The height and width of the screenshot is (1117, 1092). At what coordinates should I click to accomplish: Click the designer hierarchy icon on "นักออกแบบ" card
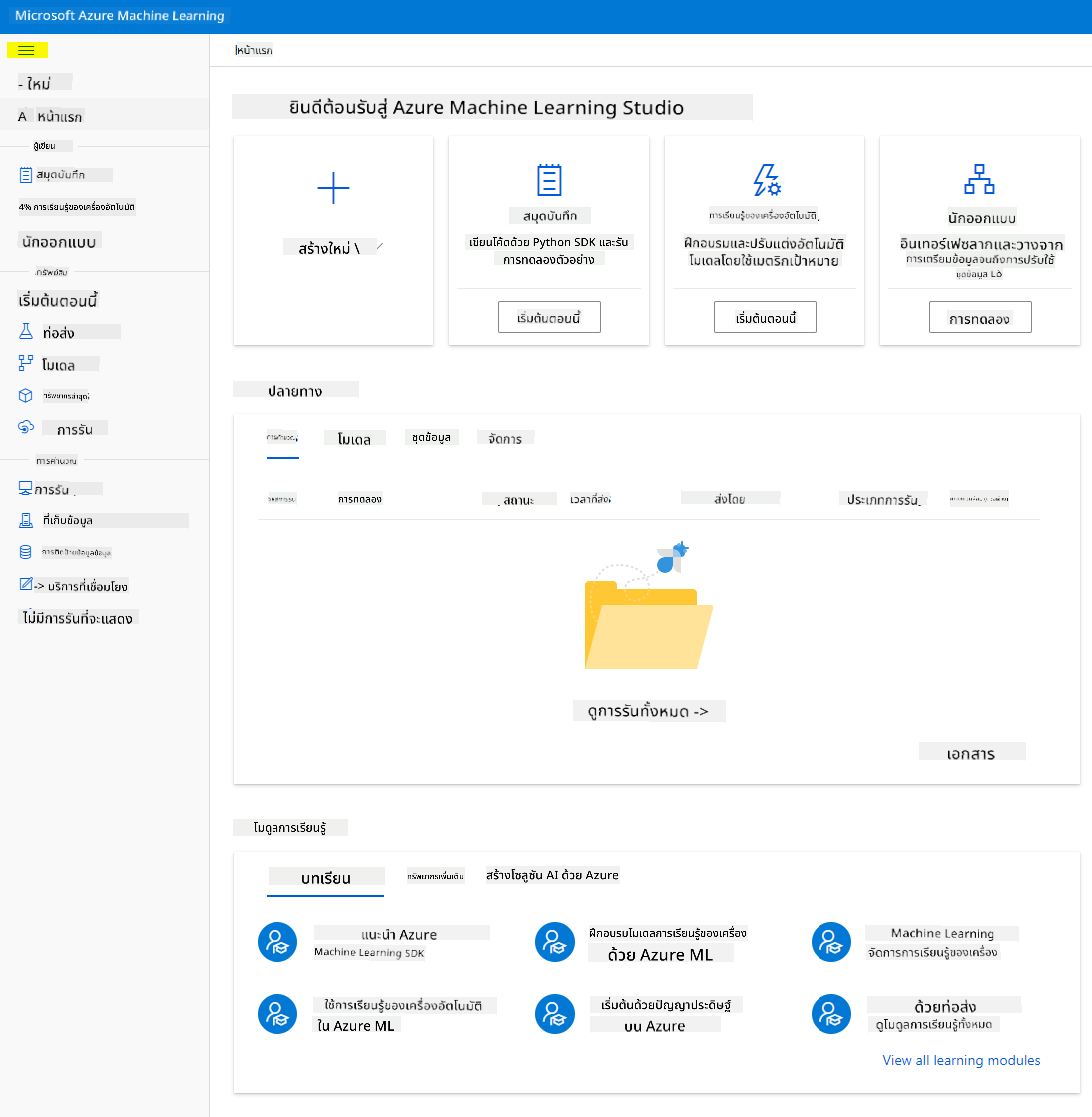click(x=979, y=179)
